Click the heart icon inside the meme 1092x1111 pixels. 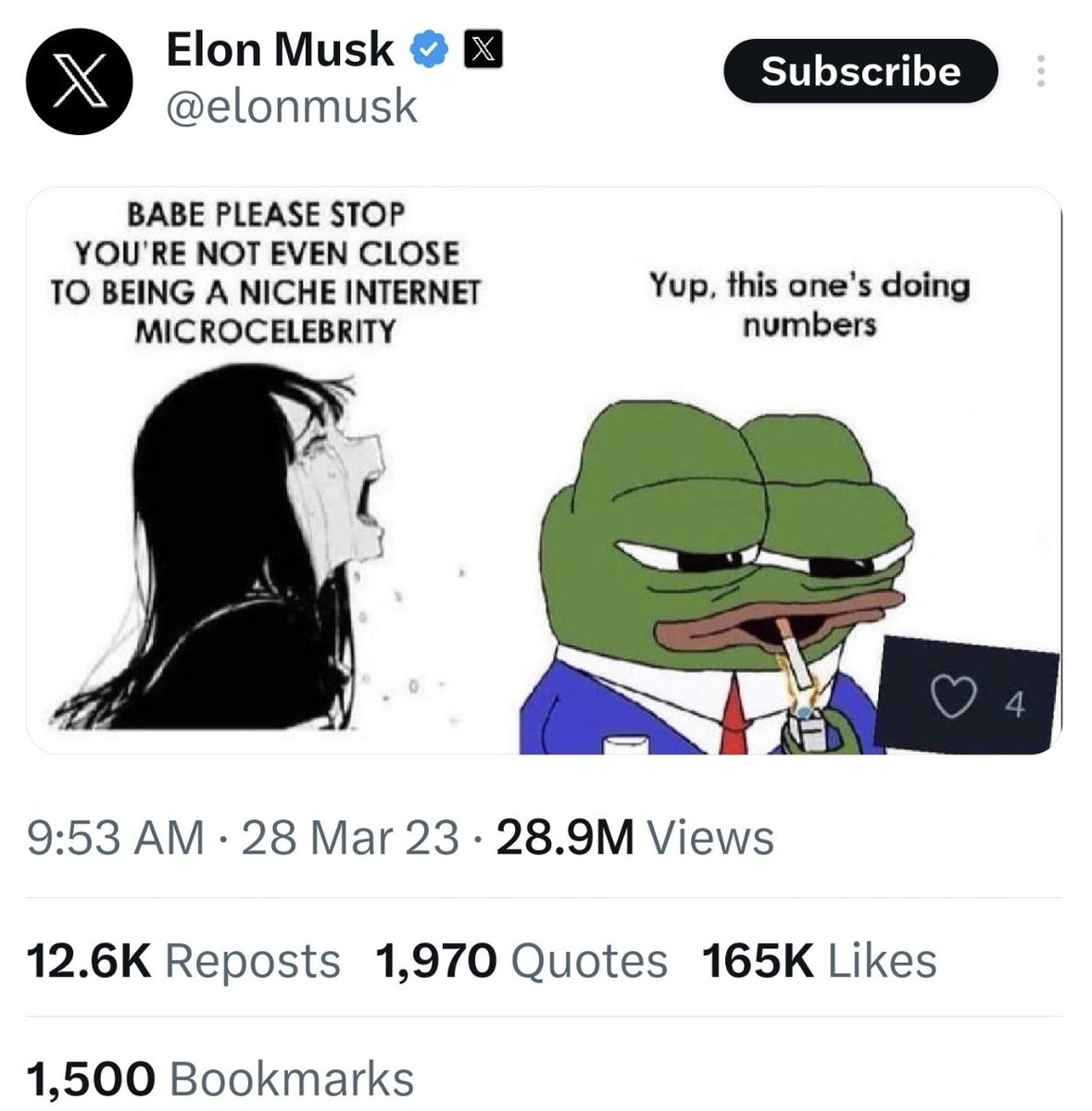click(x=948, y=705)
